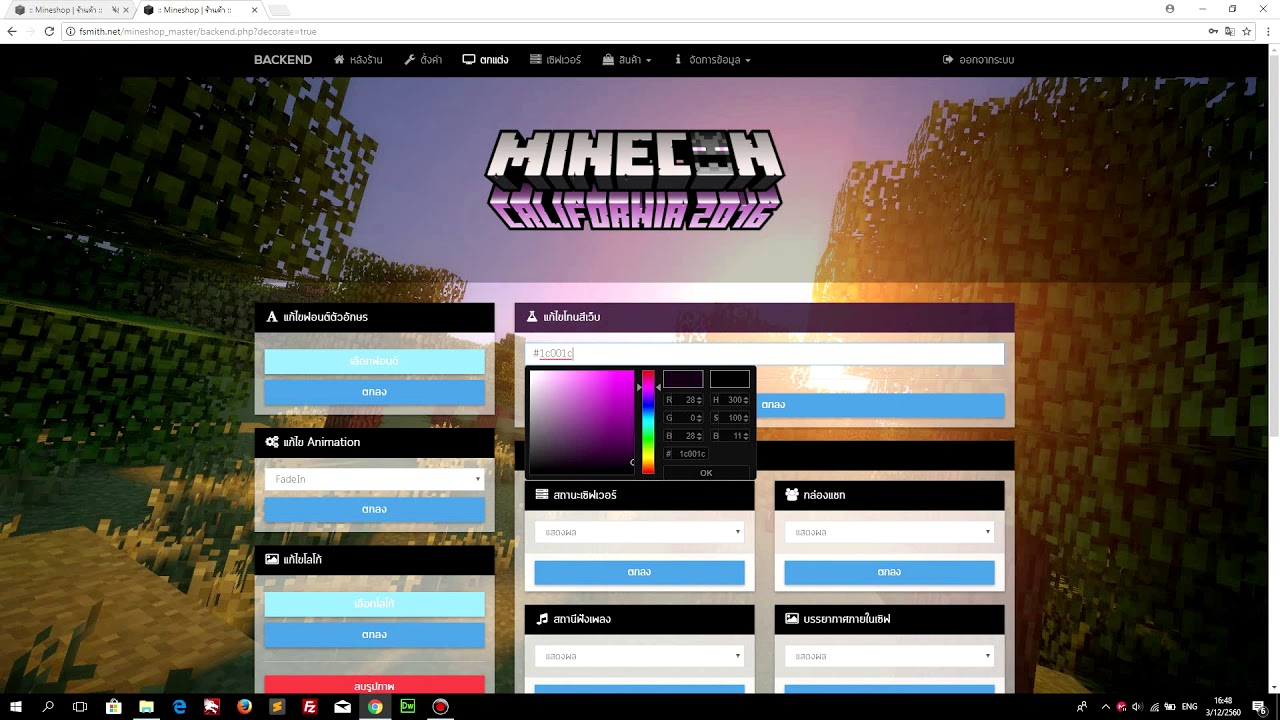The height and width of the screenshot is (720, 1280).
Task: Confirm กล่องแชท with ตกลง button
Action: click(x=889, y=572)
